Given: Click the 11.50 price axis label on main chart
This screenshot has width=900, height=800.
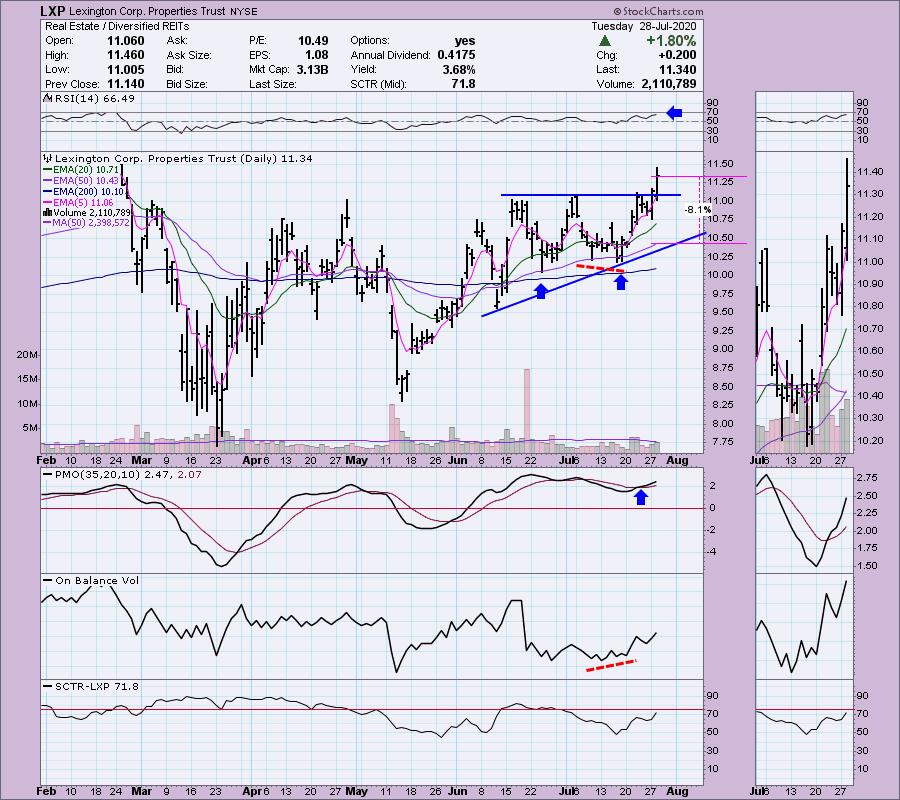Looking at the screenshot, I should pyautogui.click(x=721, y=164).
